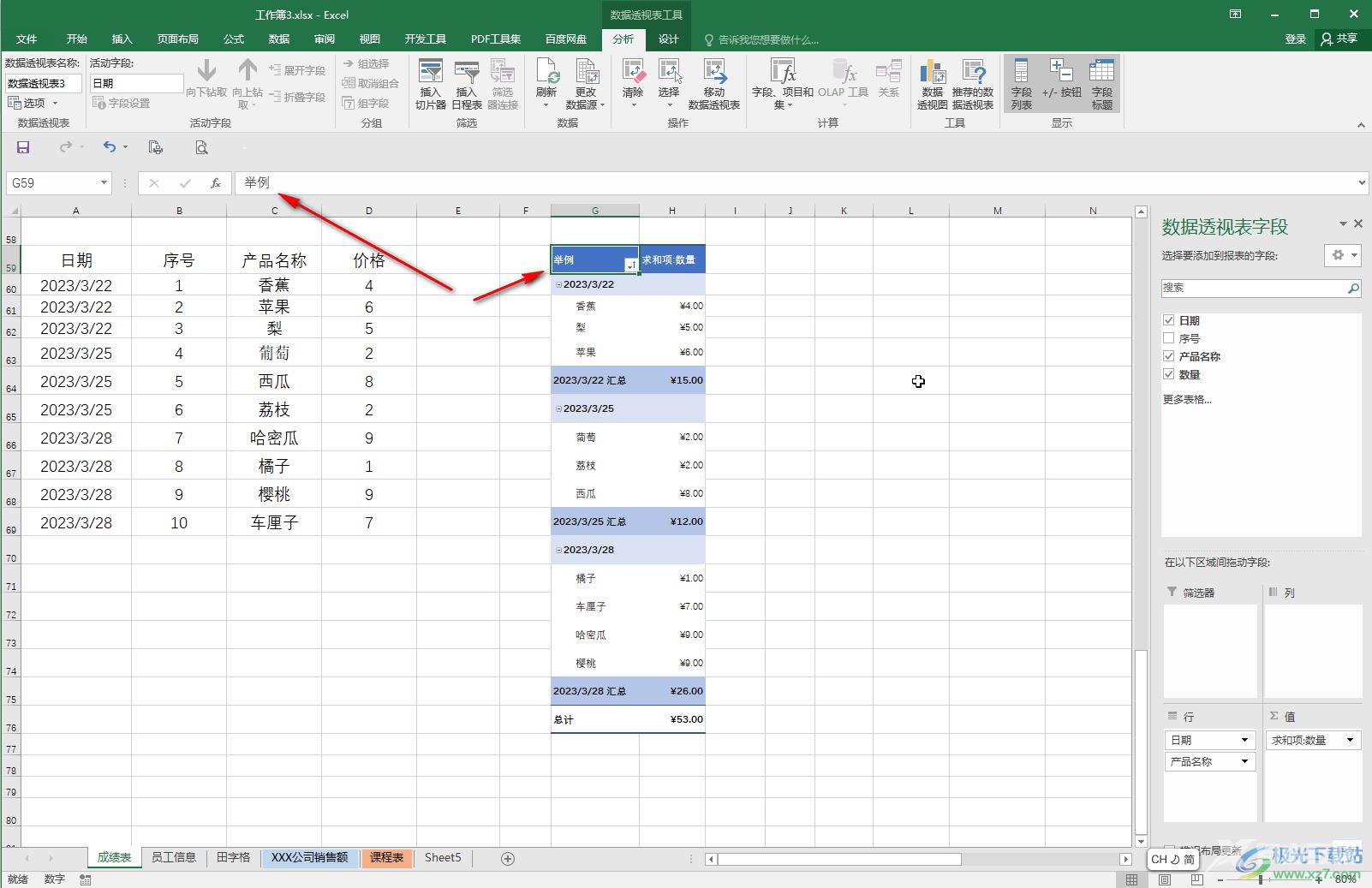
Task: Move the pivot table (移动数据透视表)
Action: coord(713,84)
